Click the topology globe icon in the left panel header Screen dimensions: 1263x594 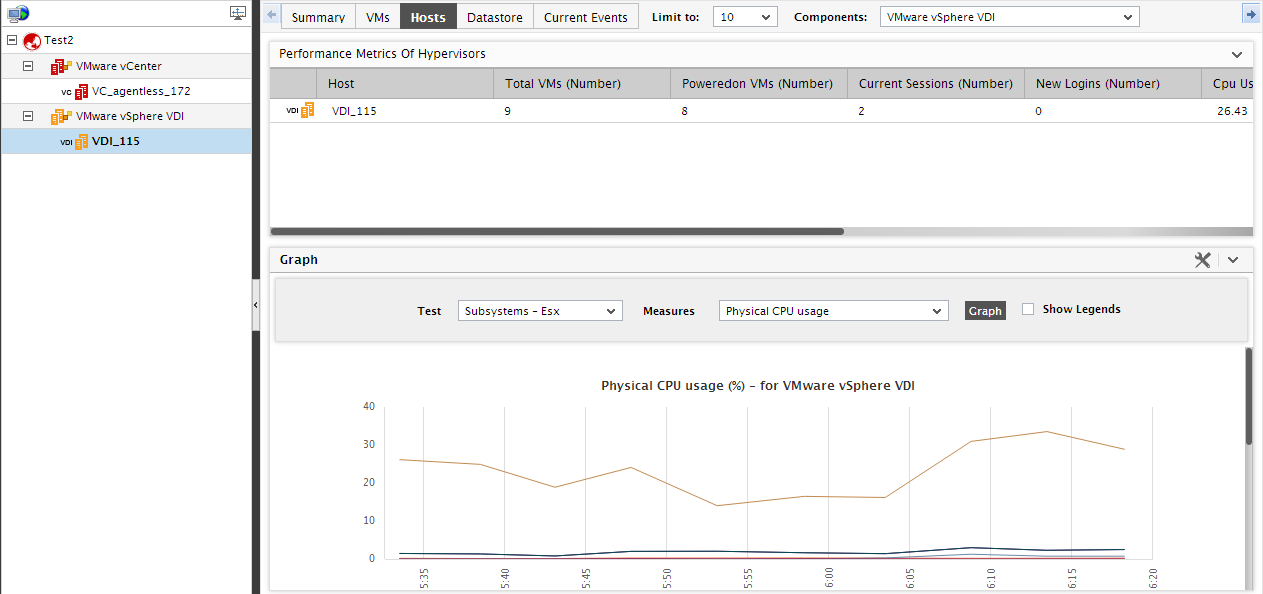18,14
